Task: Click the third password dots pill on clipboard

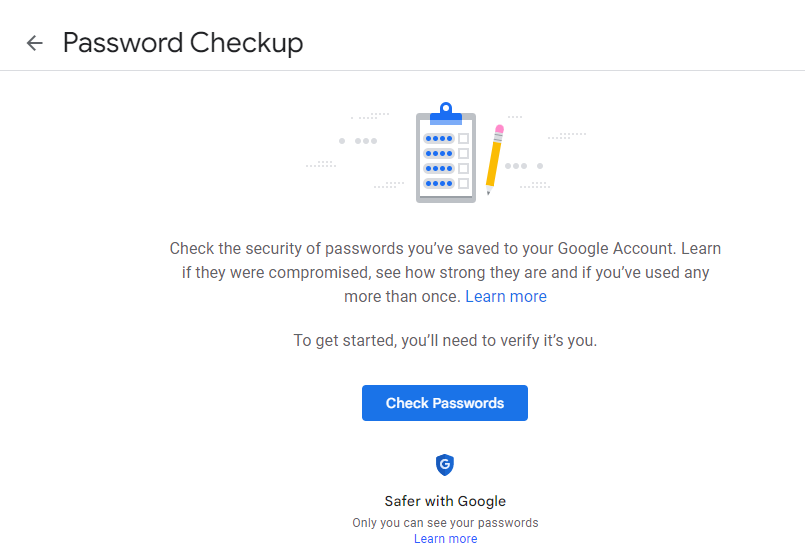Action: pos(438,168)
